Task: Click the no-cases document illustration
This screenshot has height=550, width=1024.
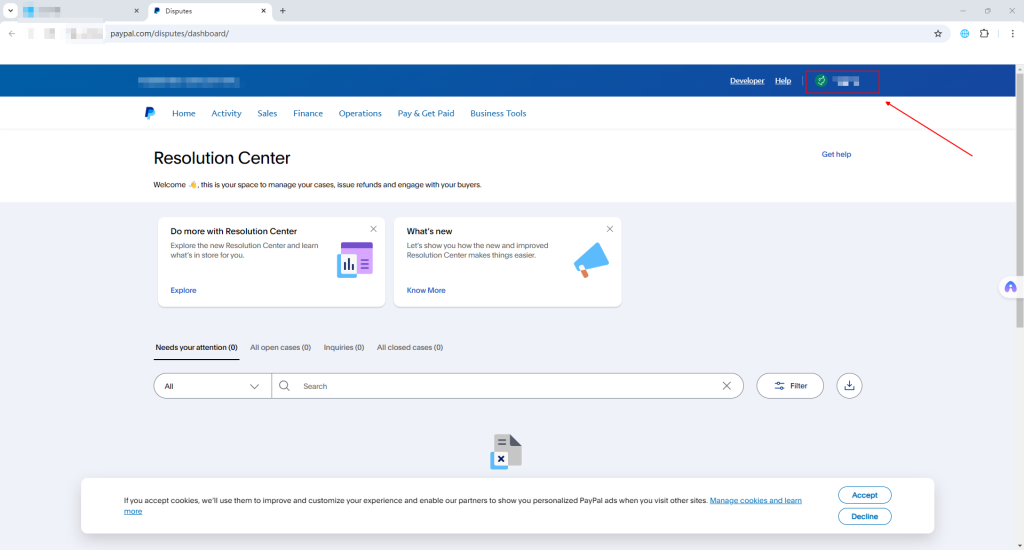Action: click(506, 451)
